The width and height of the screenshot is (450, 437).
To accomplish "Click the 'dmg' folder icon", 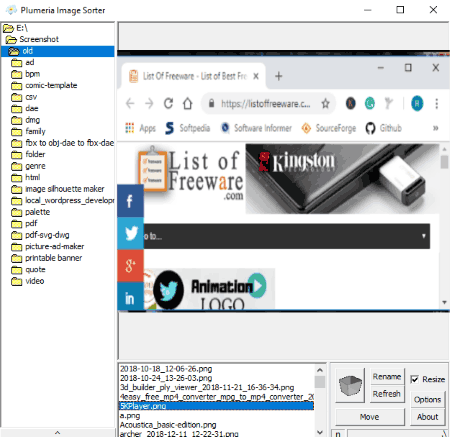I will tap(16, 120).
